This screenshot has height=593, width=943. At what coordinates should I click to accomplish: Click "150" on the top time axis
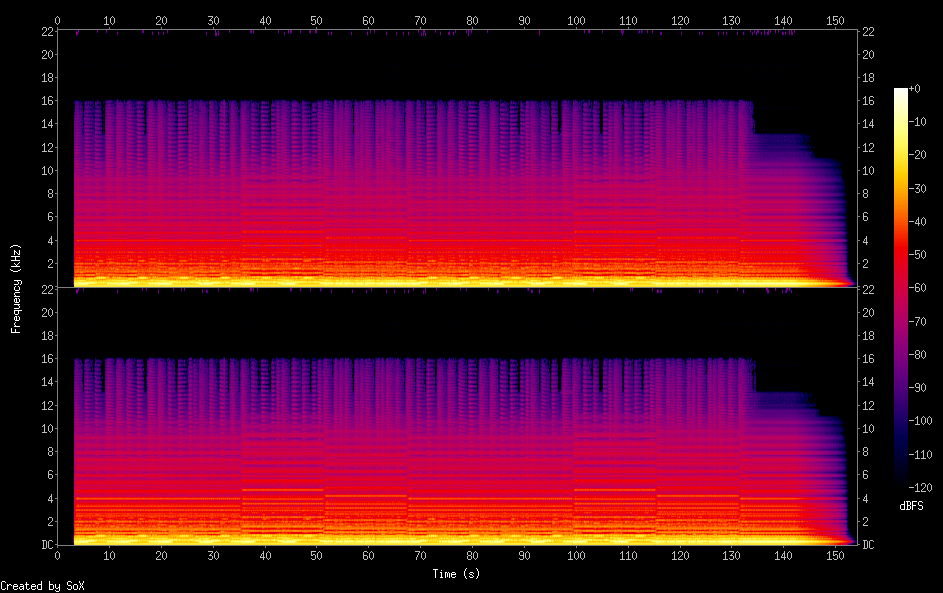coord(835,20)
